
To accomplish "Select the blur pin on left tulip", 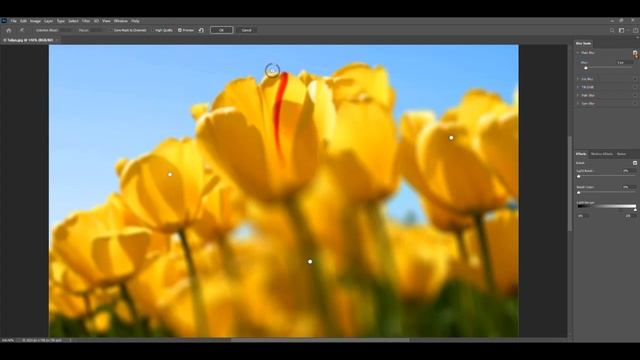I will 170,174.
